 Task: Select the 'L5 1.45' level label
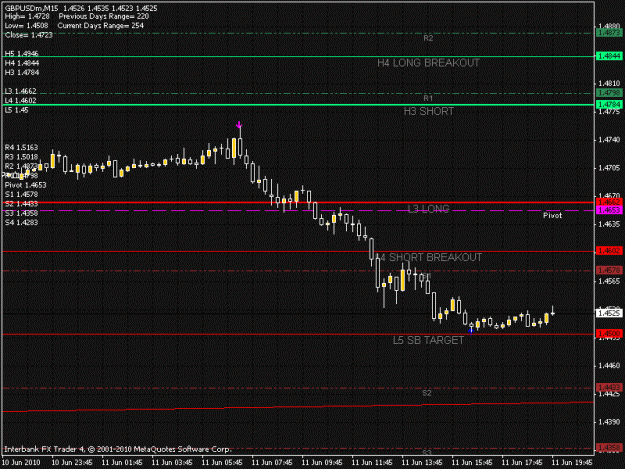tap(17, 110)
